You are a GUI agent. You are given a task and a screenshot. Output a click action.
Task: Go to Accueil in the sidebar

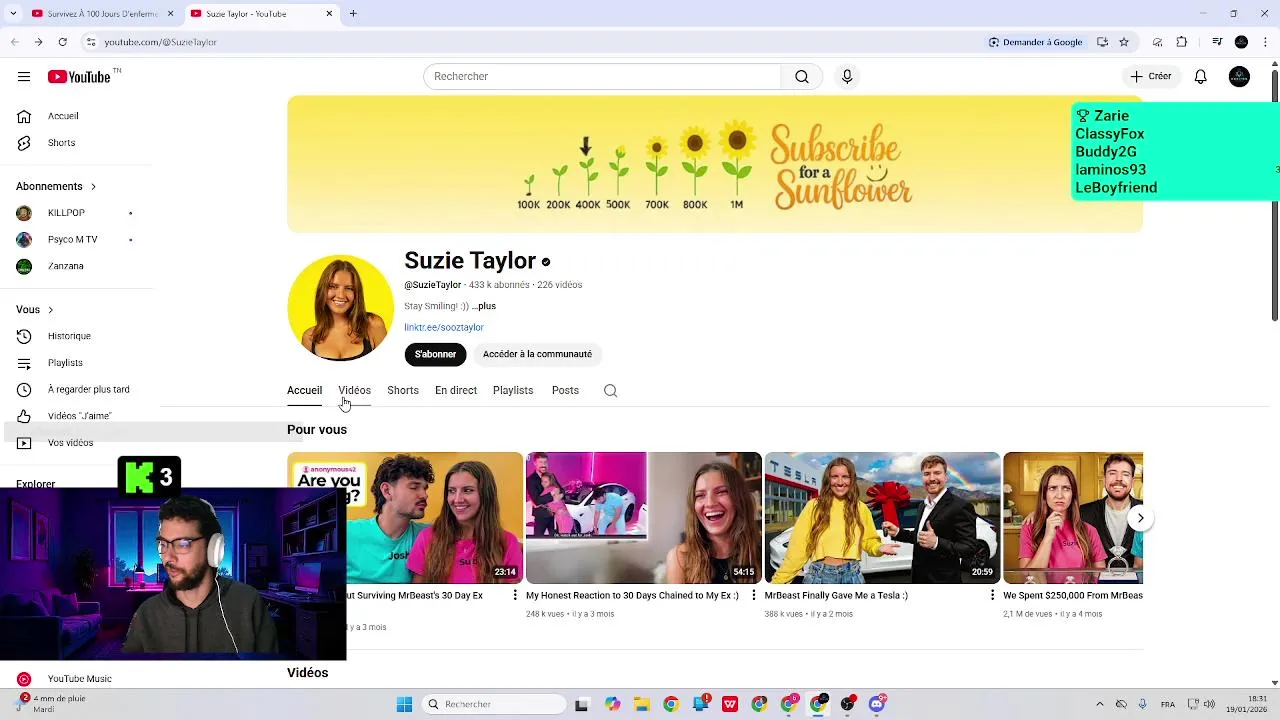(x=64, y=116)
